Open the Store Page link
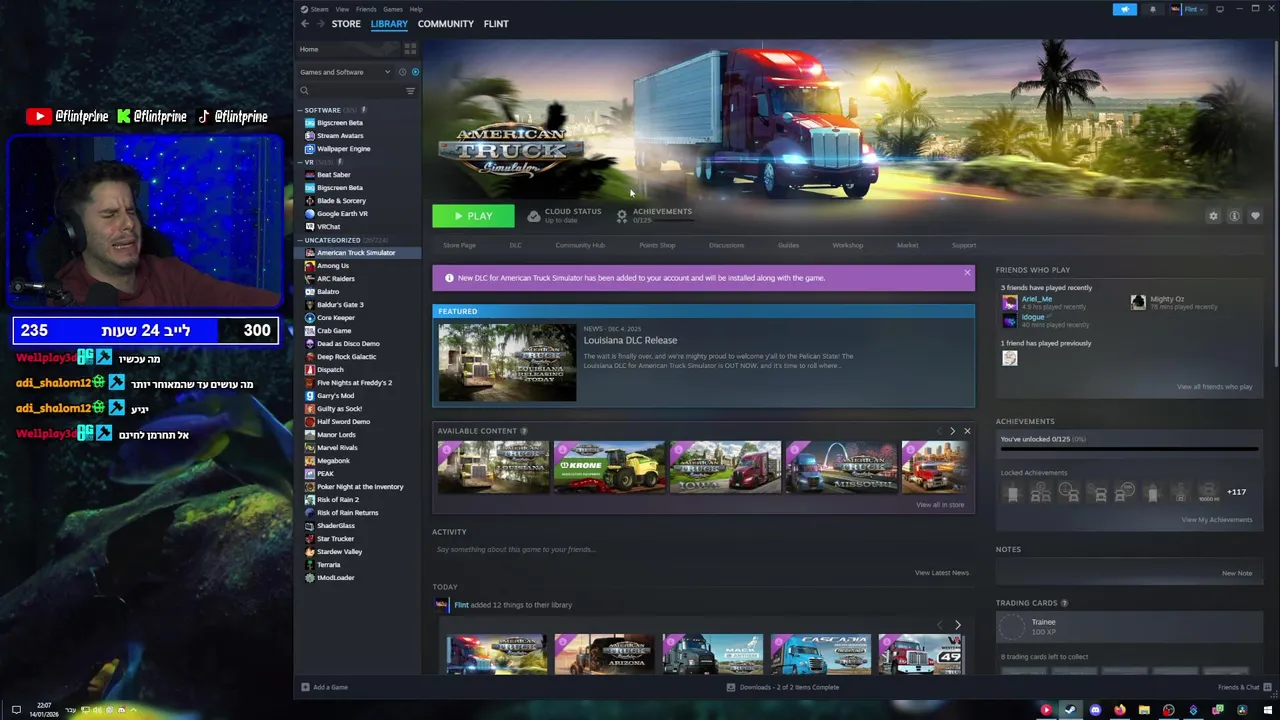 [460, 245]
